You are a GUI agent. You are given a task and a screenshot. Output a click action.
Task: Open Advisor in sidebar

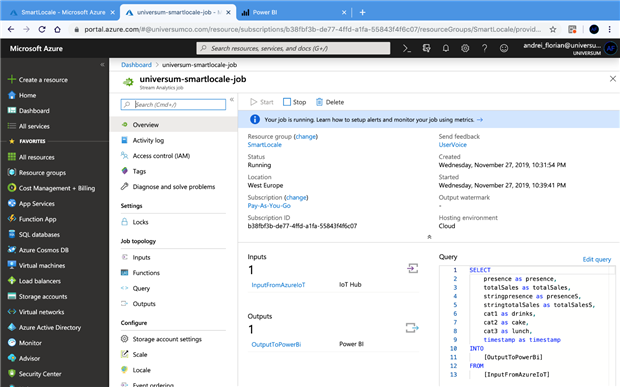(x=24, y=358)
